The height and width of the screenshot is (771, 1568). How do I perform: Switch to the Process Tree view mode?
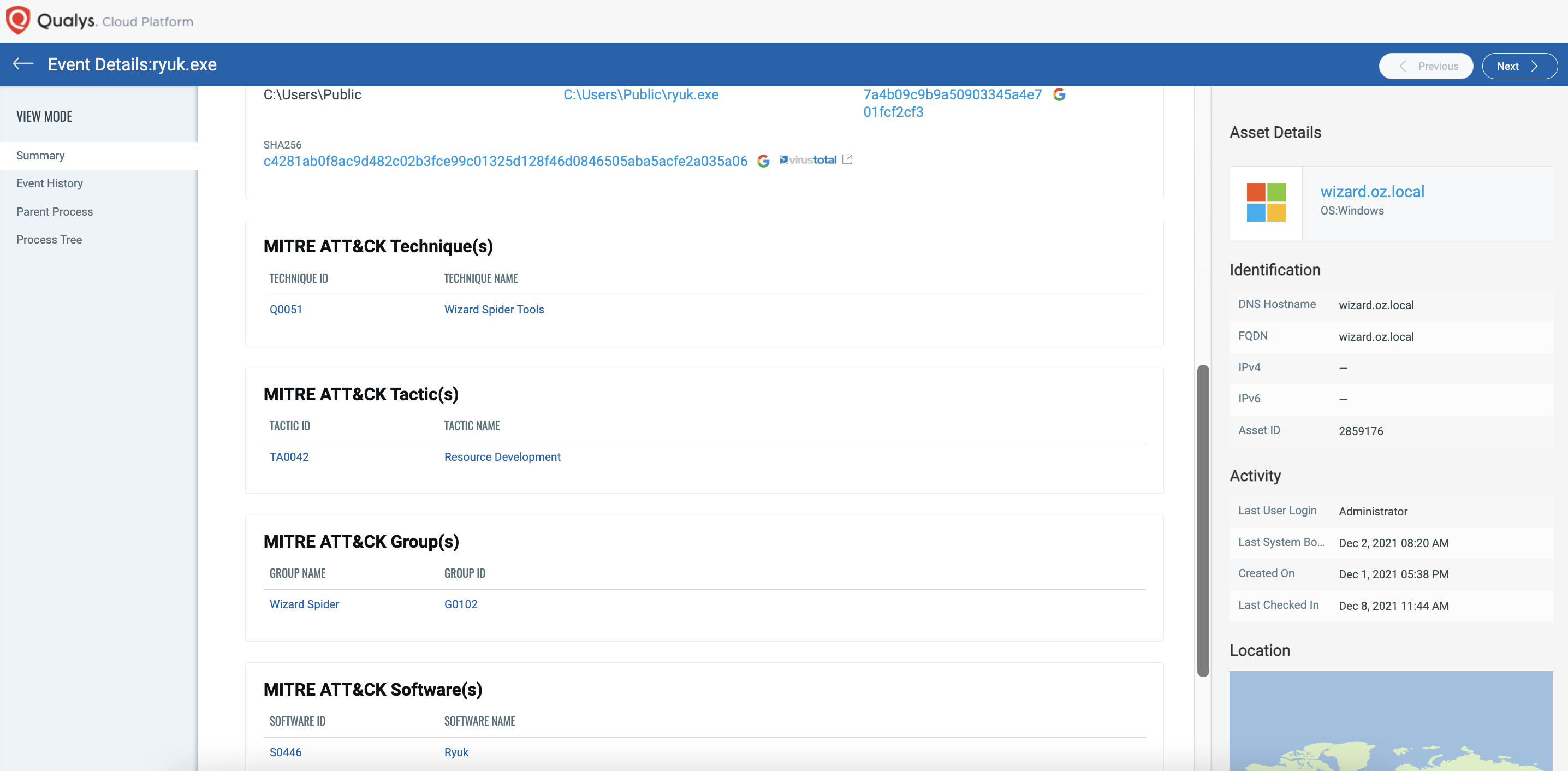click(x=49, y=239)
